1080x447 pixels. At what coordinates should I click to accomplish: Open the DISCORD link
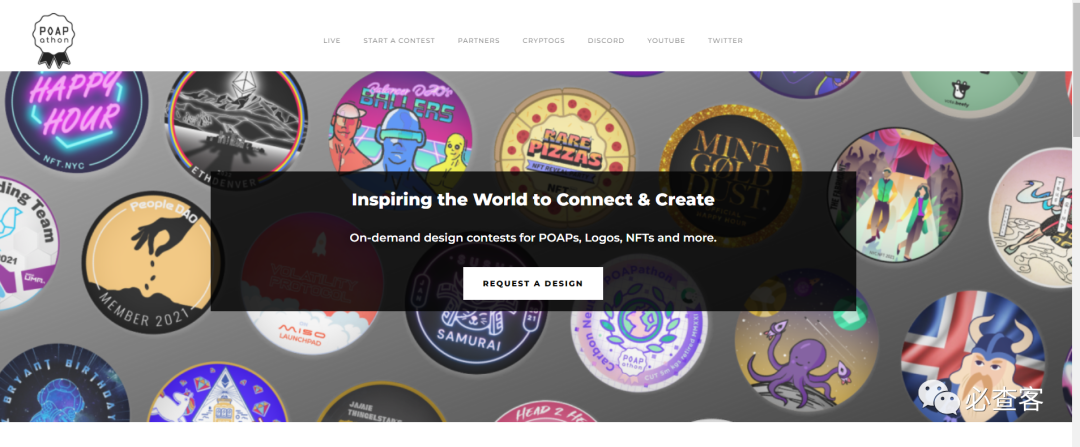(x=606, y=41)
